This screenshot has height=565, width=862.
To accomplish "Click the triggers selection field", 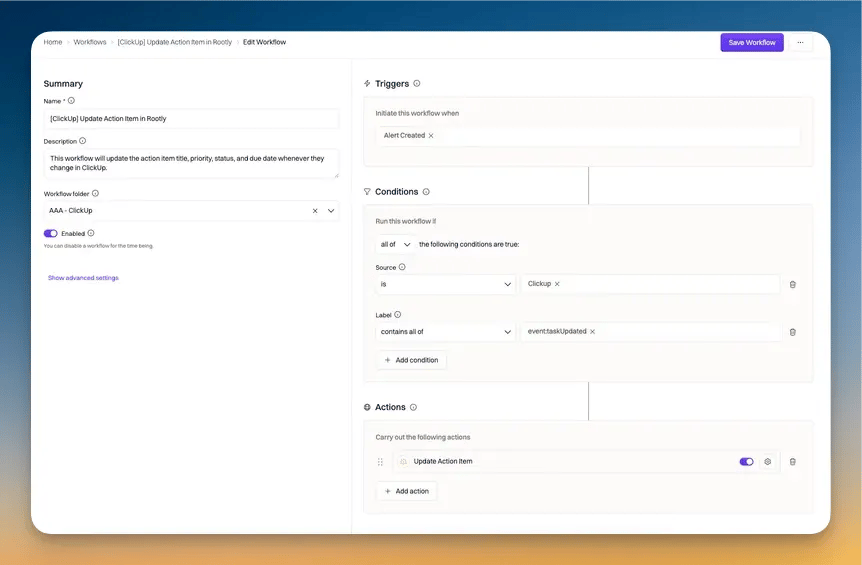I will point(588,136).
